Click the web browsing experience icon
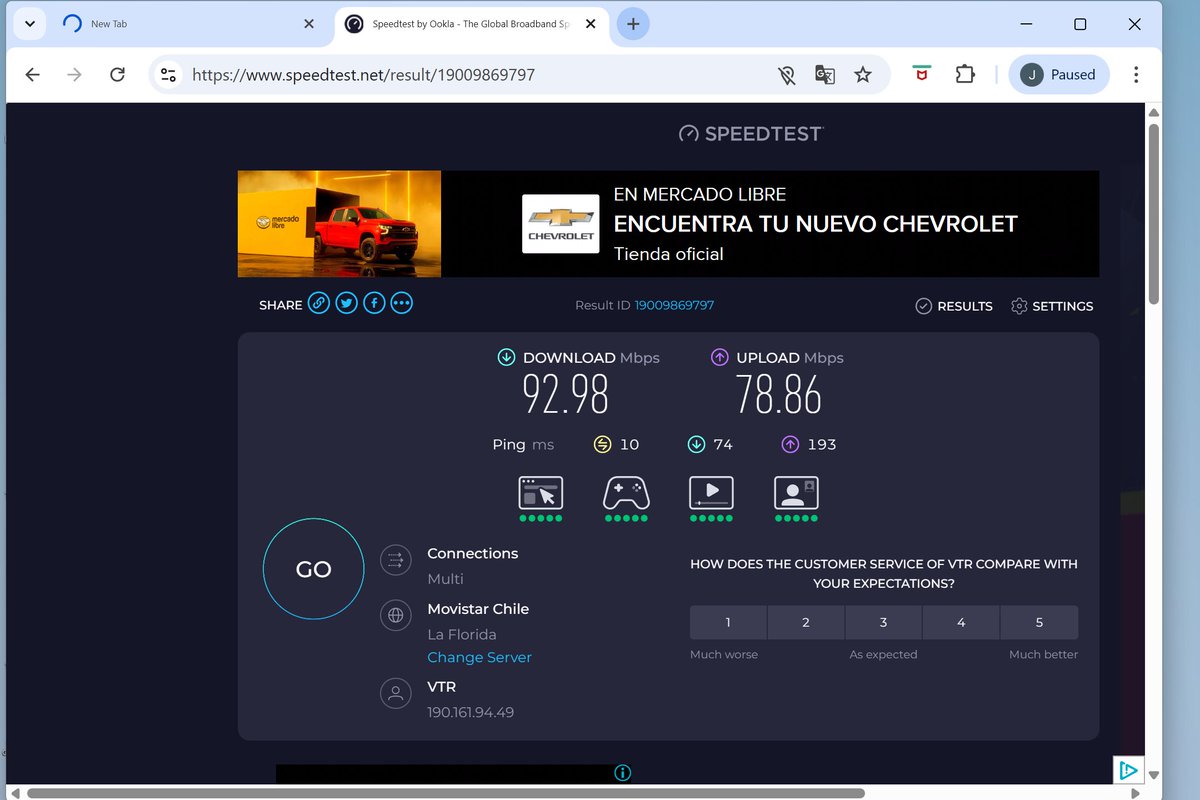This screenshot has height=800, width=1200. 541,493
